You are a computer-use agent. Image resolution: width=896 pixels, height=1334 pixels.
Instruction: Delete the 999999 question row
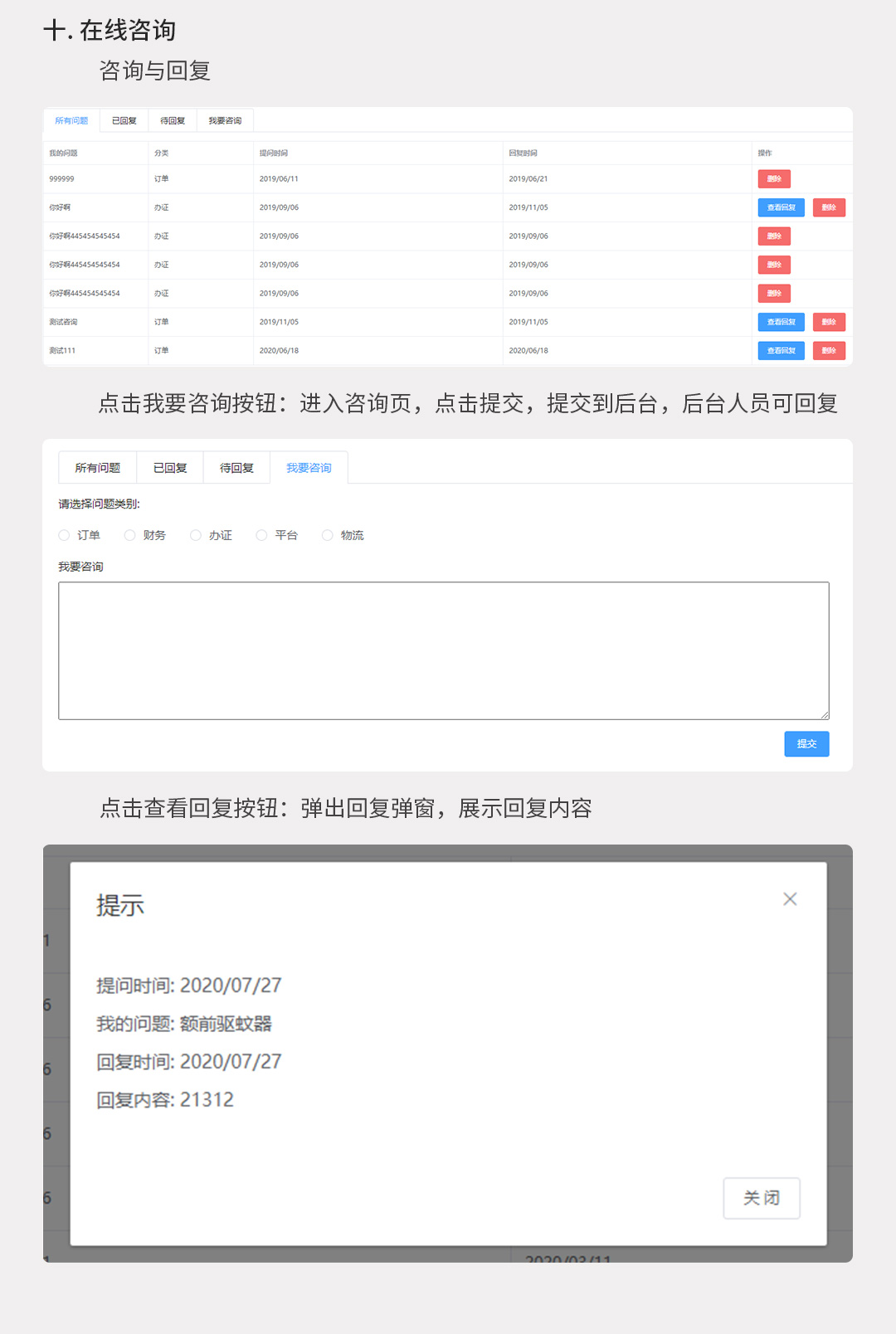774,179
